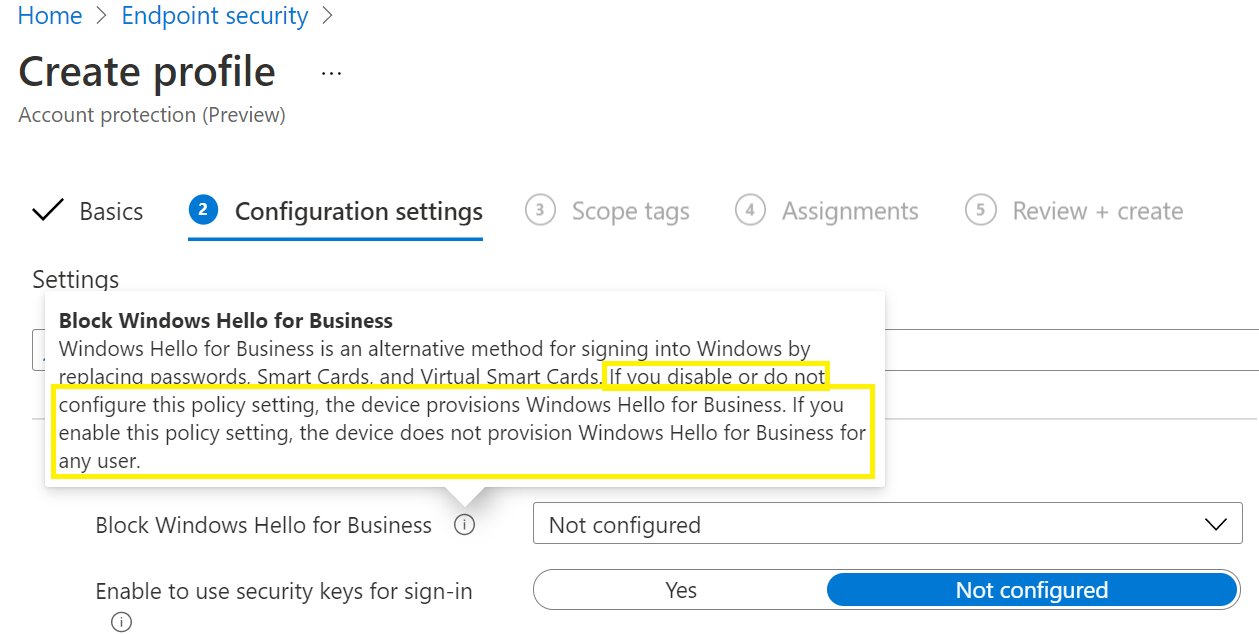The height and width of the screenshot is (634, 1259).
Task: Click info icon beside Block Windows Hello
Action: tap(464, 525)
